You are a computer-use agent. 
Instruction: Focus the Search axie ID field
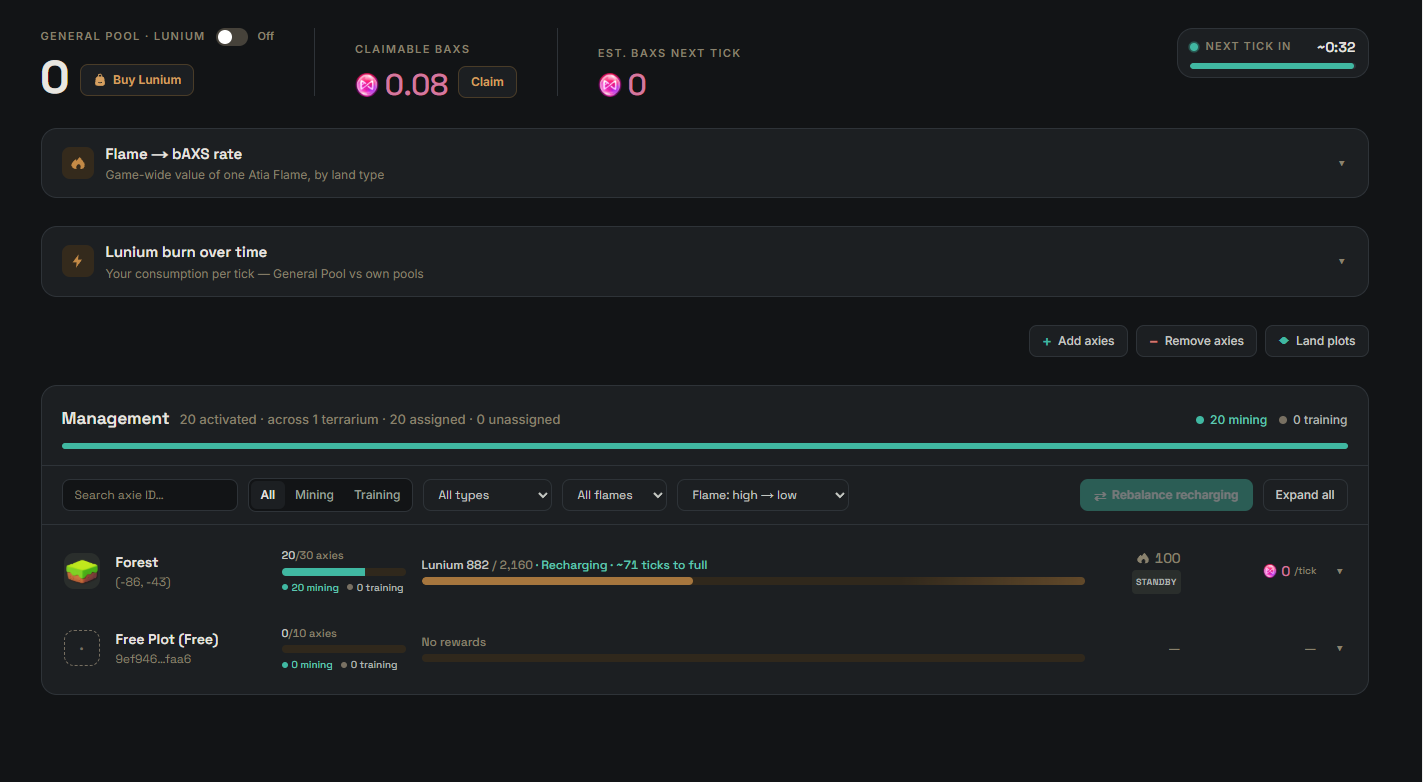point(150,495)
